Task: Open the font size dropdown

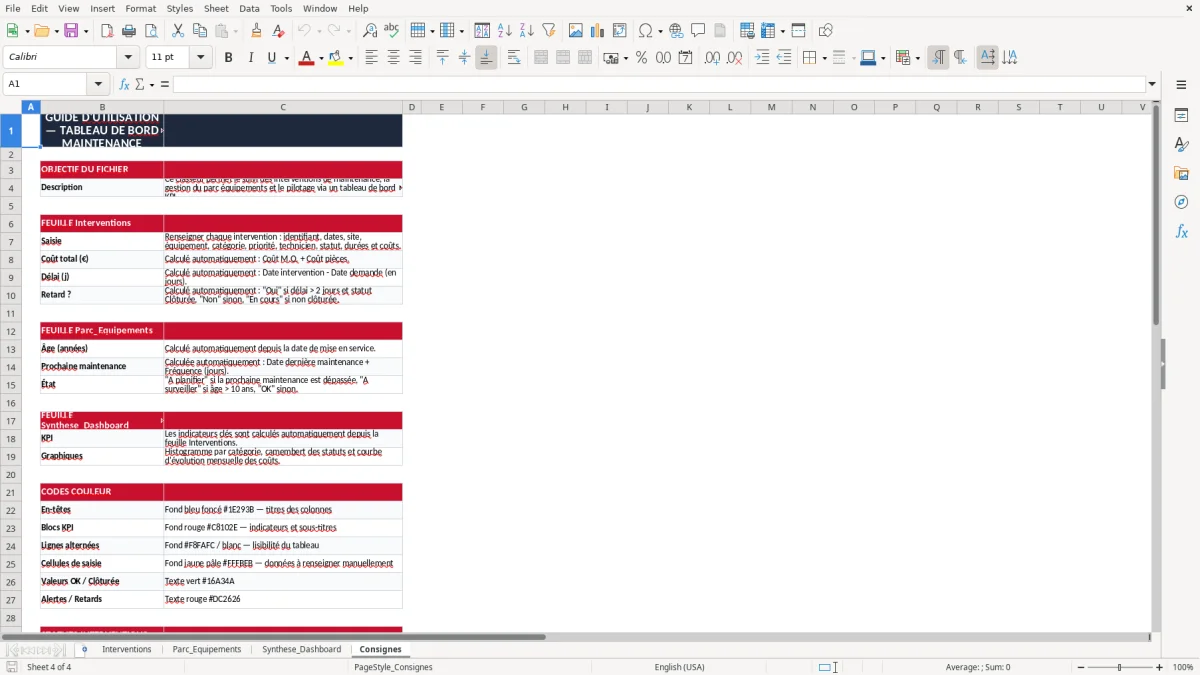Action: point(201,58)
